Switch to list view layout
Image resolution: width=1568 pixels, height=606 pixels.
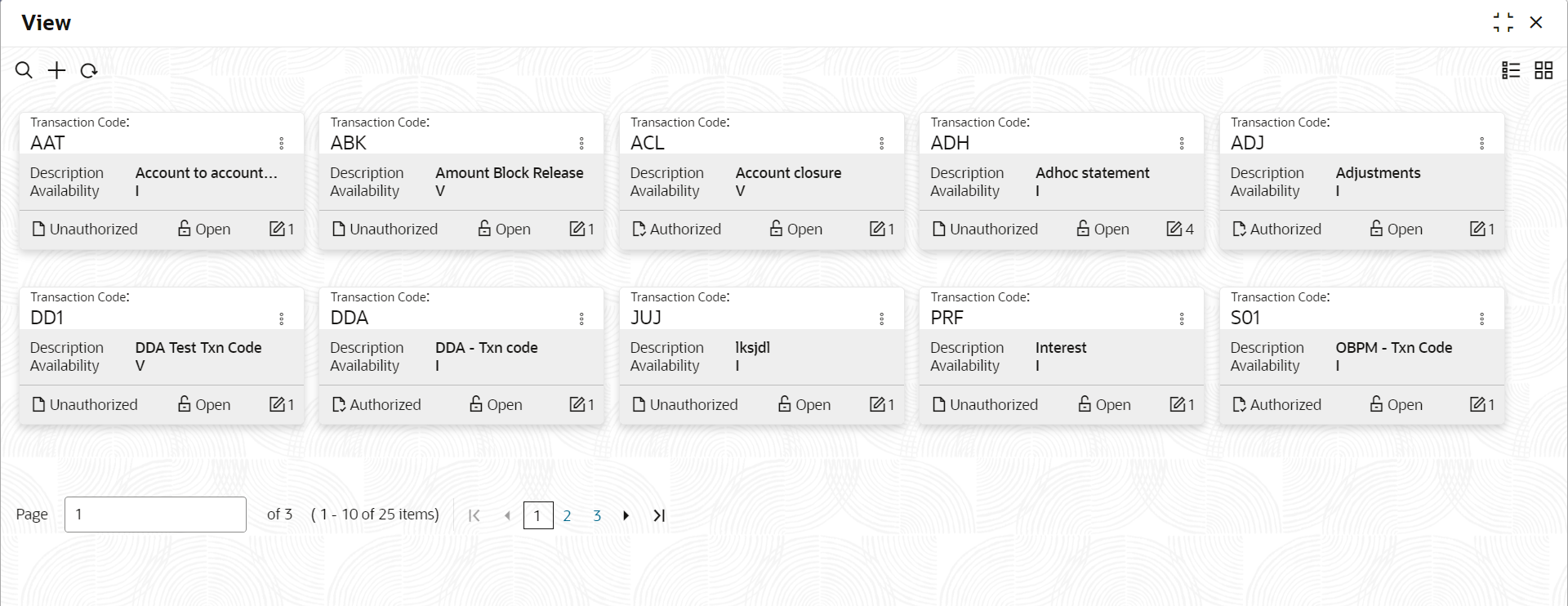pos(1511,70)
